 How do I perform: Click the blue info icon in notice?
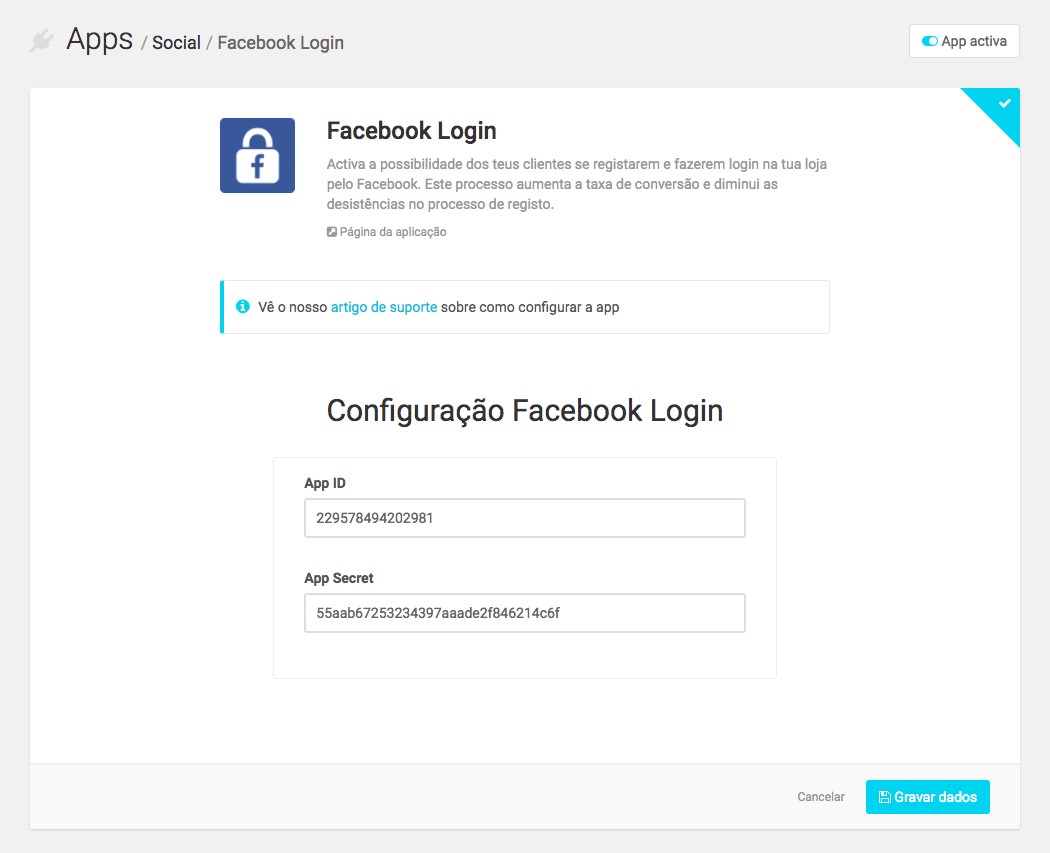pyautogui.click(x=242, y=307)
